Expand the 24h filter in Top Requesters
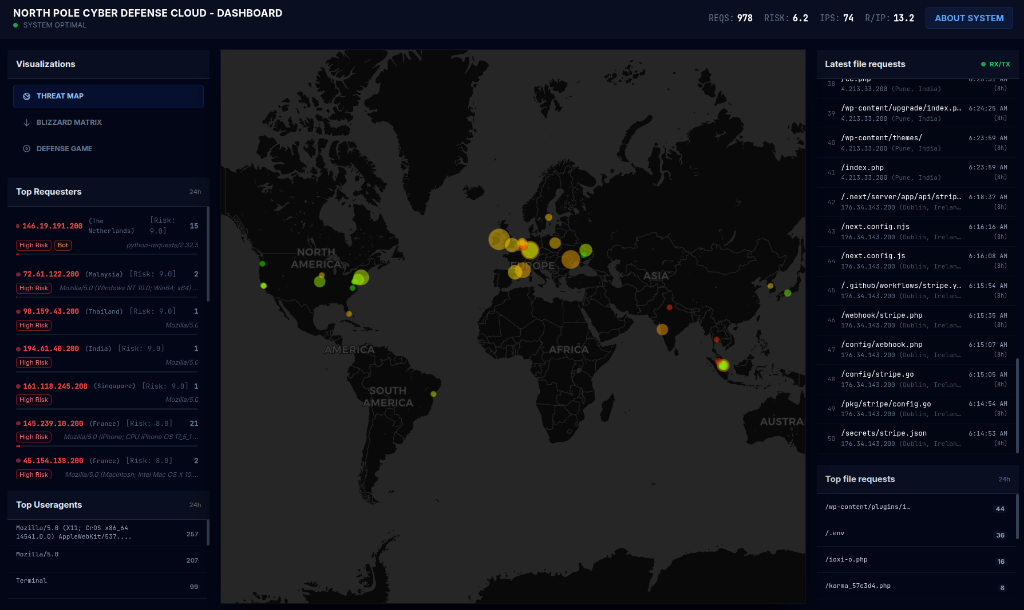This screenshot has width=1024, height=610. [x=193, y=191]
